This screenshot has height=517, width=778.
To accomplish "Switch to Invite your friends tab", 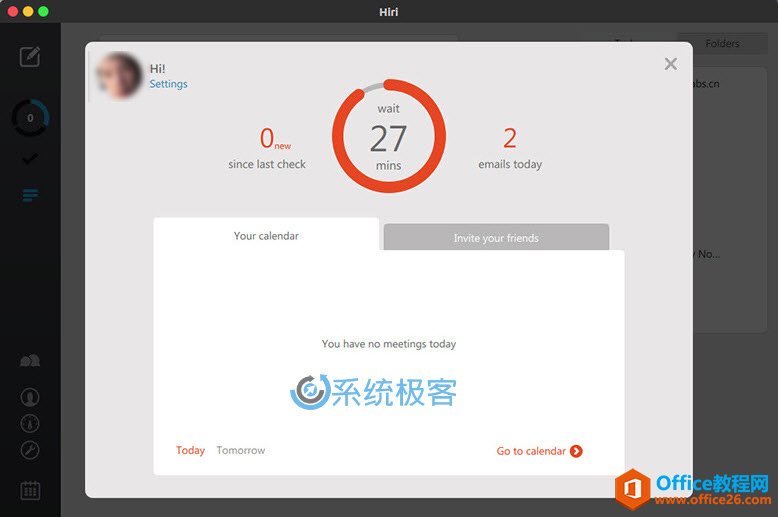I will [496, 238].
